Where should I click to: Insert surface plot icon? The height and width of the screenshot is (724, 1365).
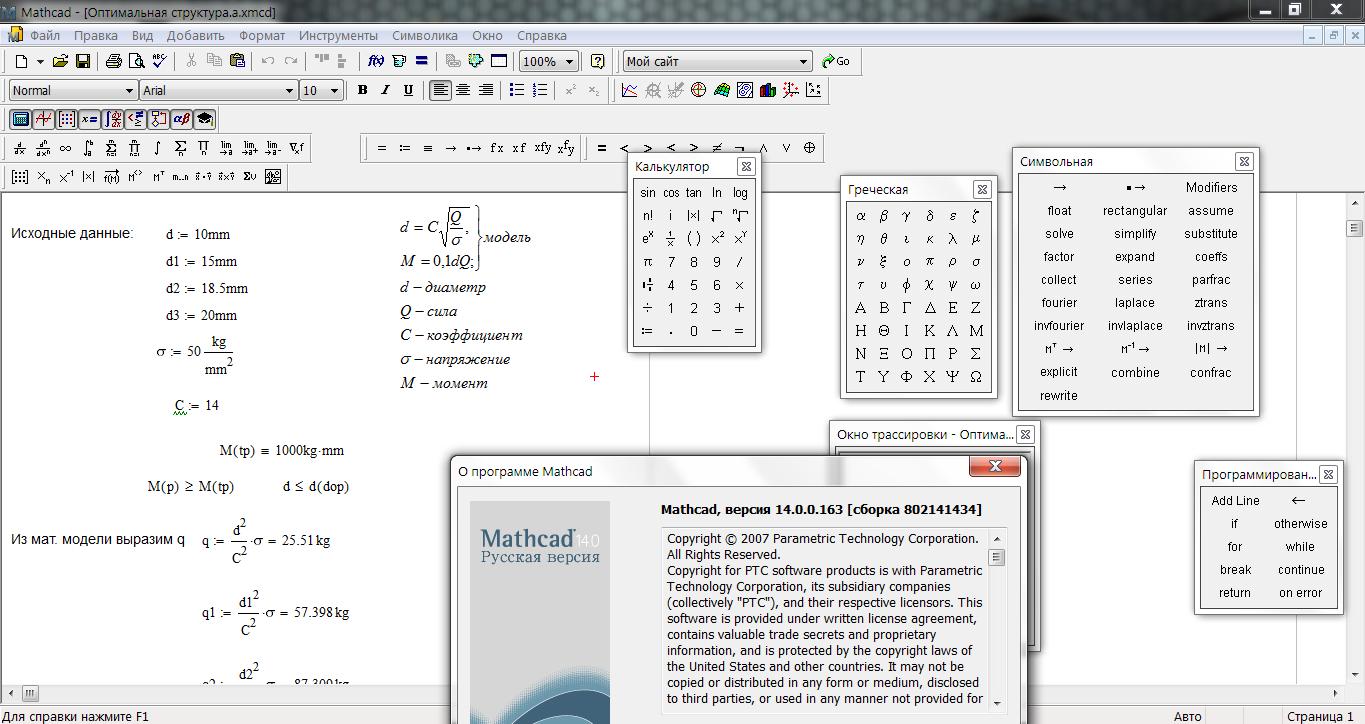pyautogui.click(x=721, y=90)
